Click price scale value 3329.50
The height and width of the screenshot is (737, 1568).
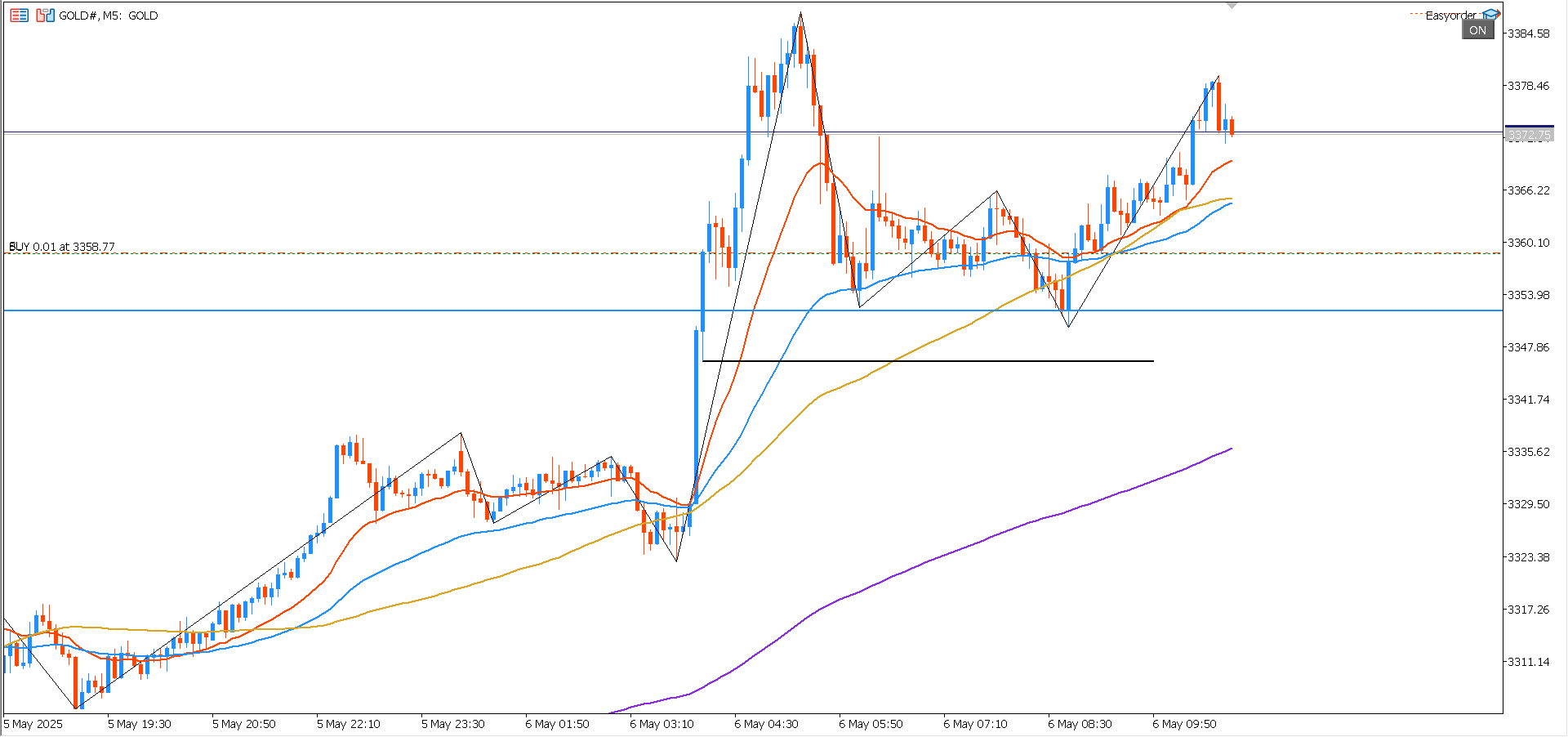click(x=1528, y=504)
